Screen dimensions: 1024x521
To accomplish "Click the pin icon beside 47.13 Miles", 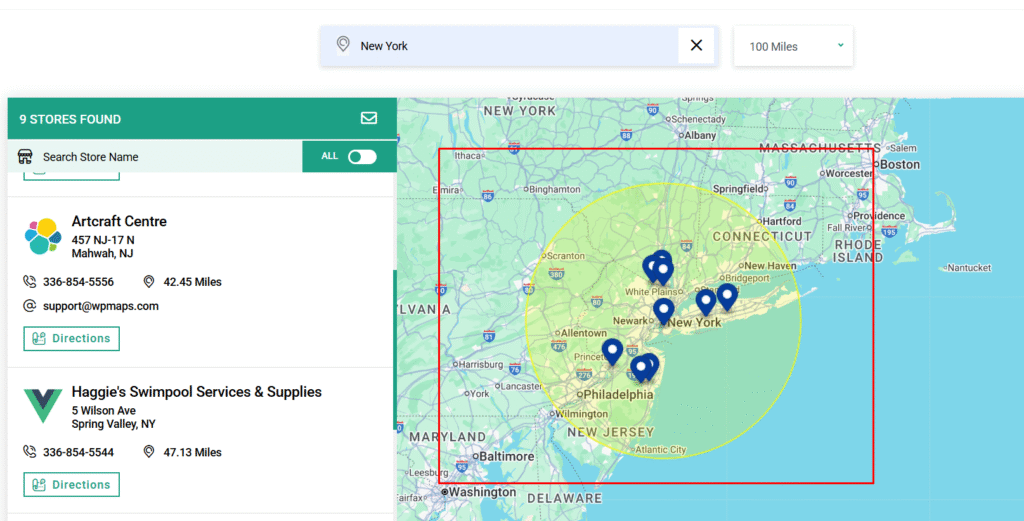I will coord(149,452).
